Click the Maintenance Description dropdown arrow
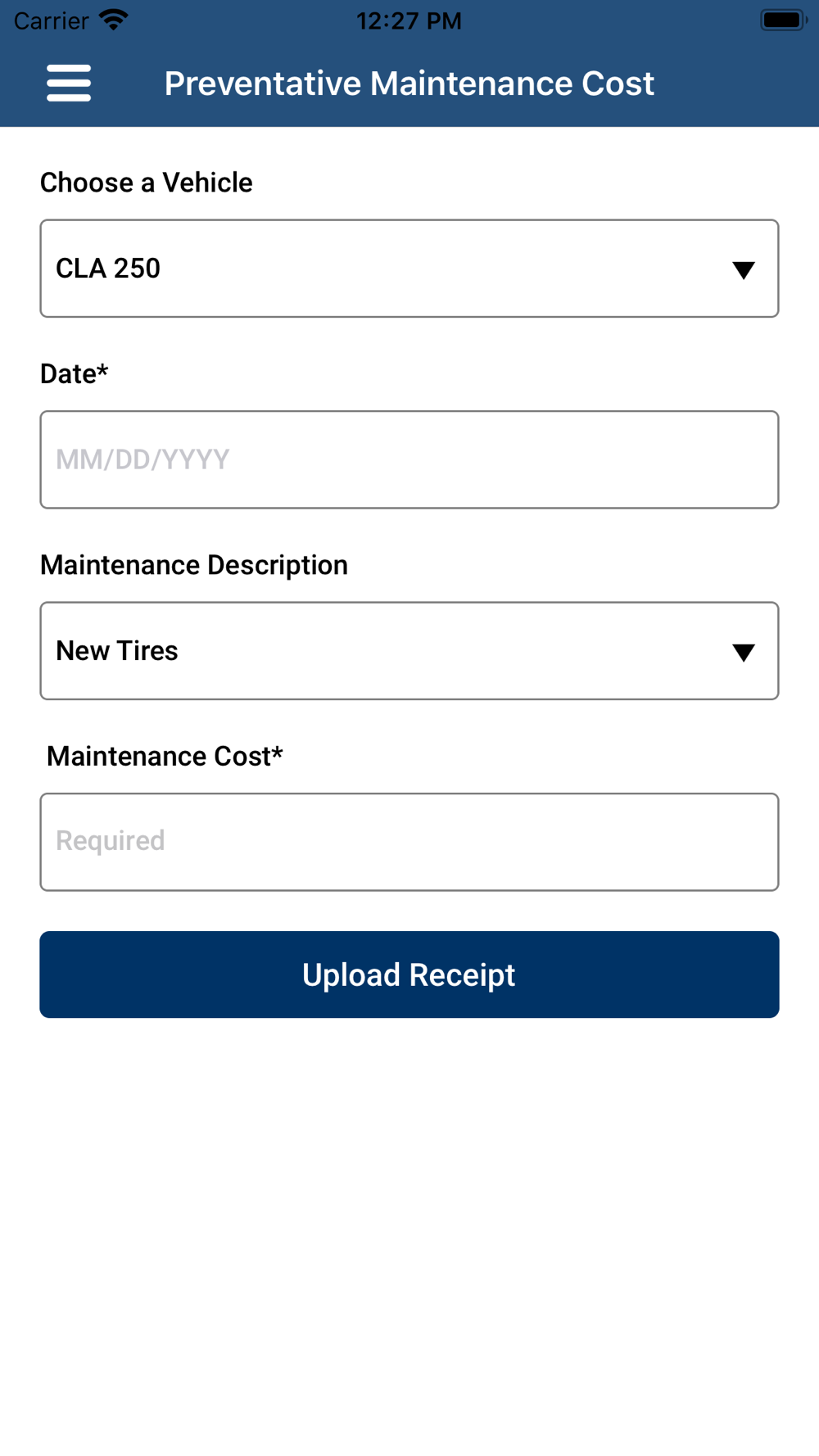Viewport: 819px width, 1456px height. pos(744,652)
